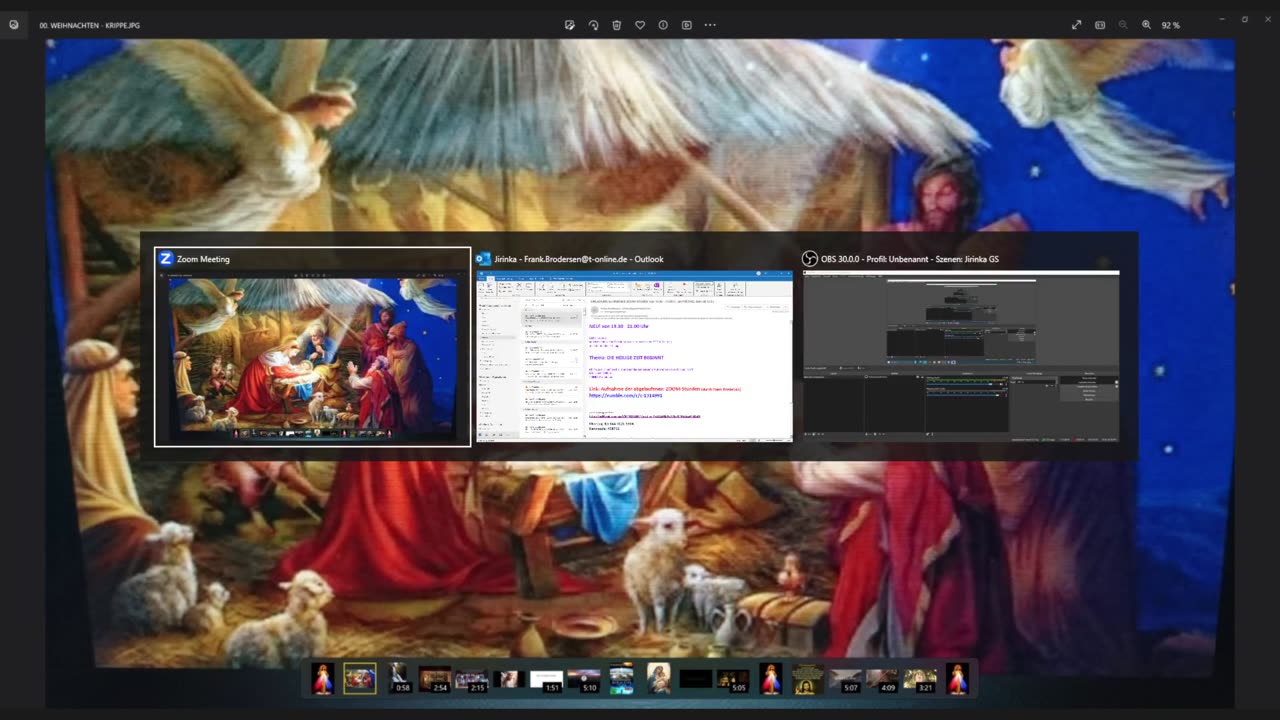Mark picture as favorite with heart icon
Viewport: 1280px width, 720px height.
tap(640, 25)
